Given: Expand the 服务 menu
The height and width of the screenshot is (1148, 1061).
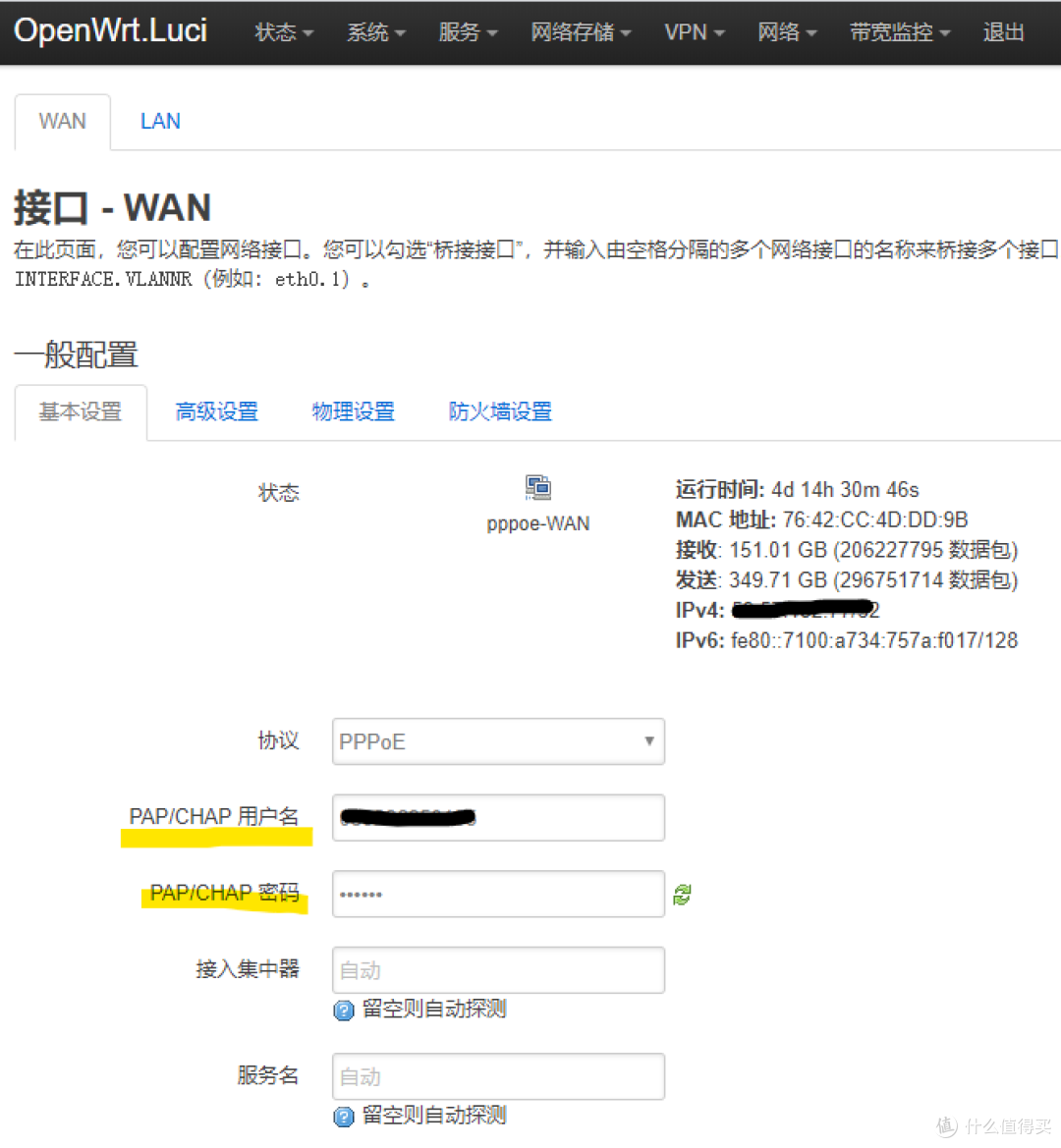Looking at the screenshot, I should tap(468, 32).
